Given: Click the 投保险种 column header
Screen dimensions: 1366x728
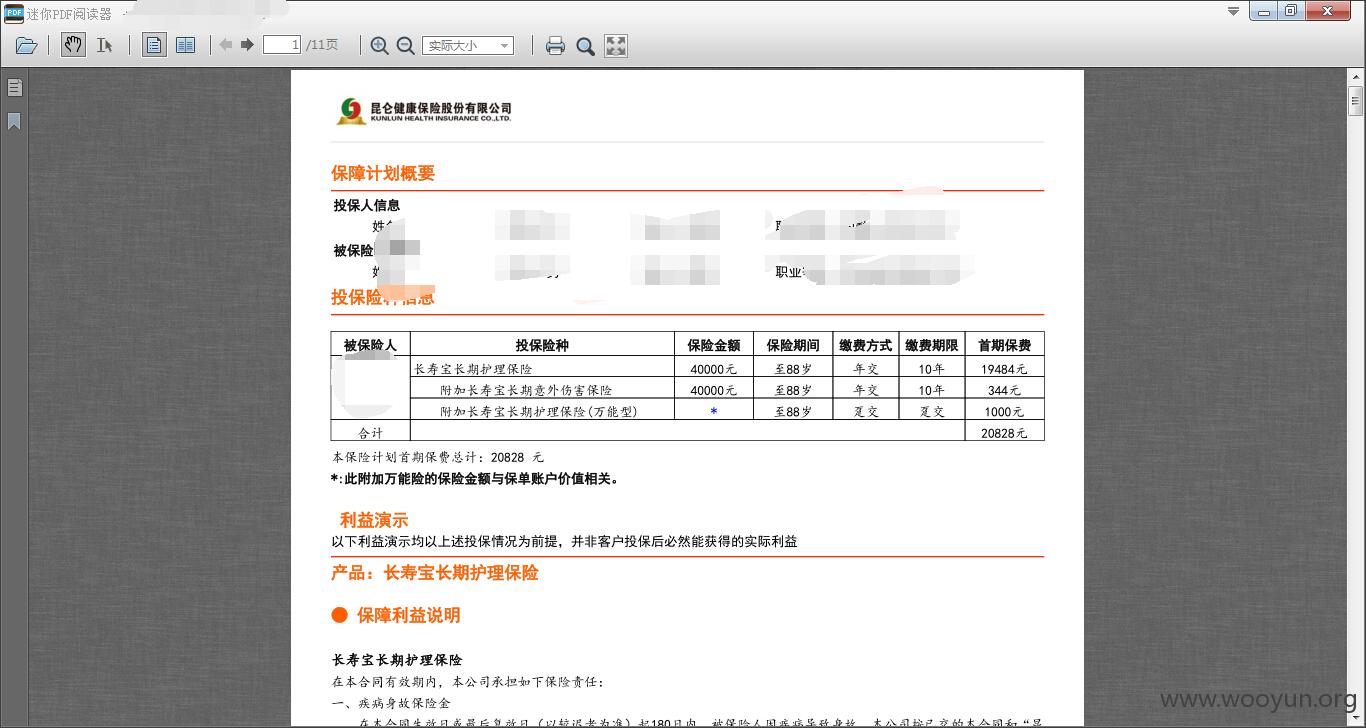Looking at the screenshot, I should coord(542,345).
